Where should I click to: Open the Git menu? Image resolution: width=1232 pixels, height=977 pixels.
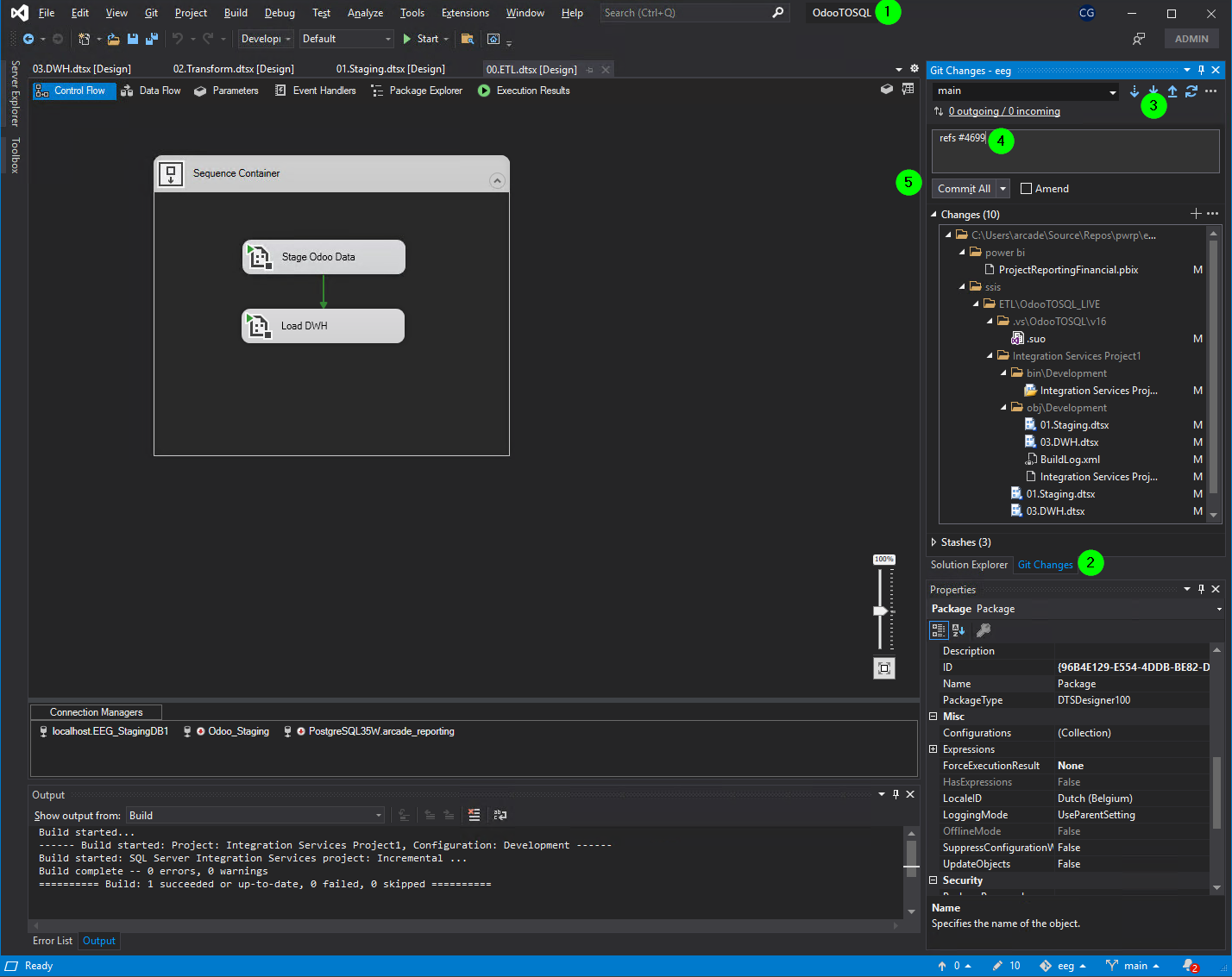[151, 13]
